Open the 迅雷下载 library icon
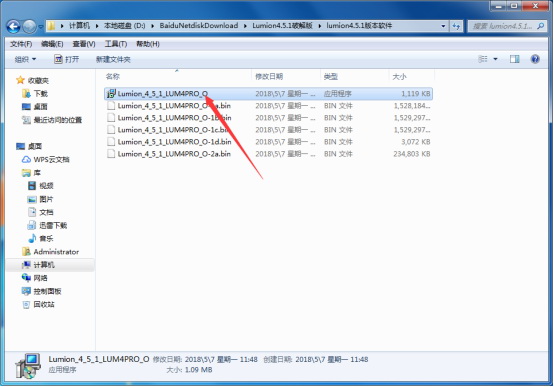Viewport: 554px width, 387px height. (32, 225)
